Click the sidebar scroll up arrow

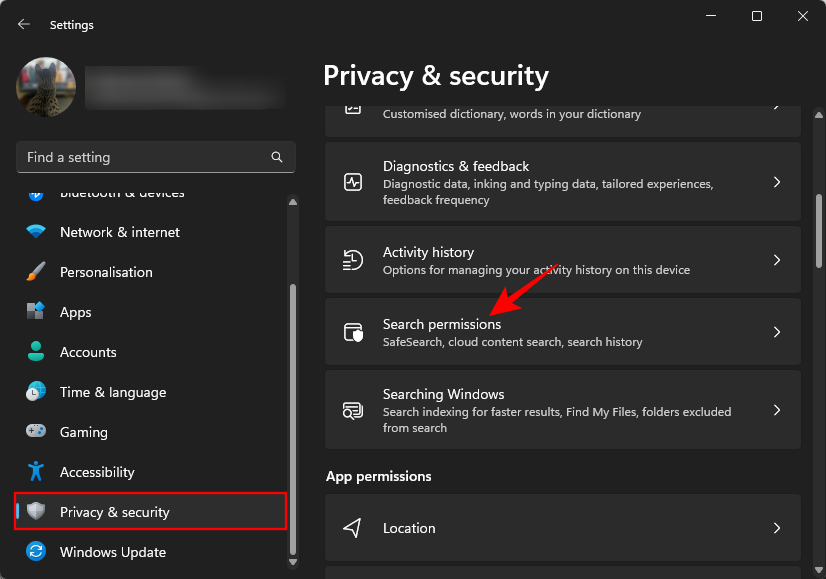293,202
